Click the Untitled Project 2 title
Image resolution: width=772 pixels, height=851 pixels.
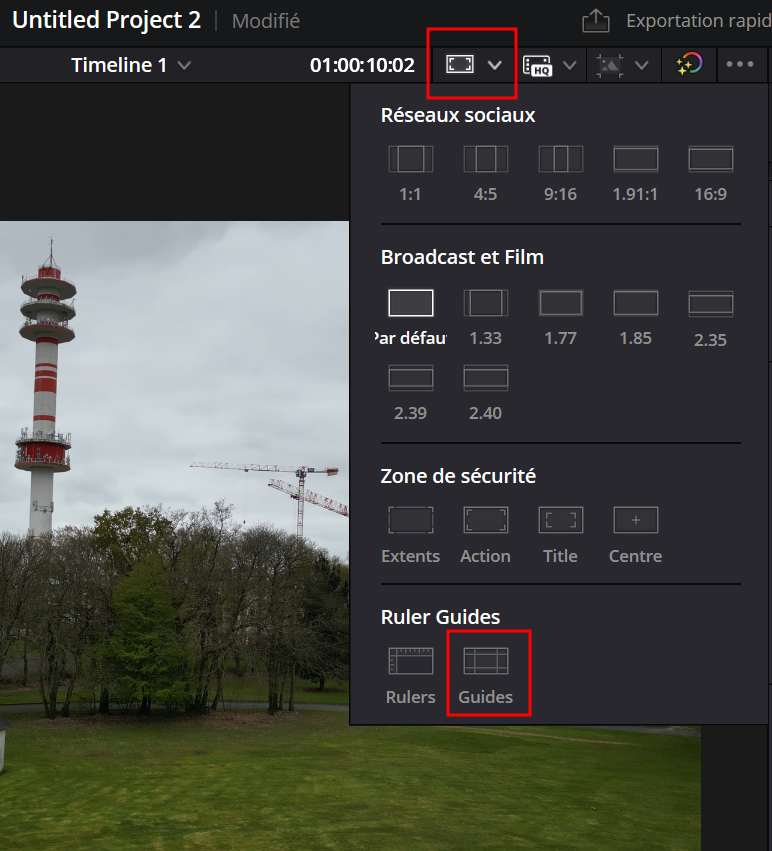(106, 21)
